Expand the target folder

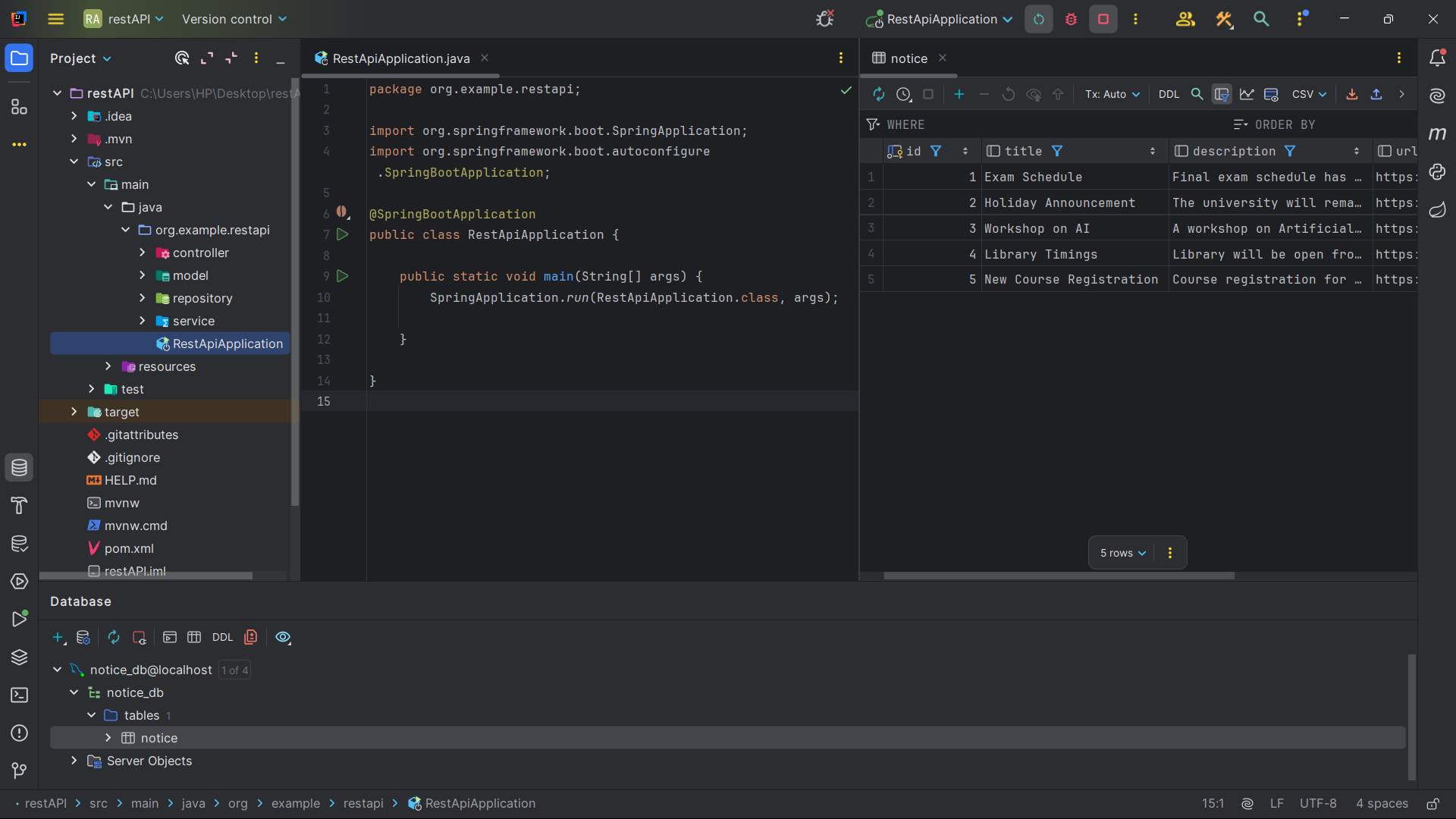74,412
